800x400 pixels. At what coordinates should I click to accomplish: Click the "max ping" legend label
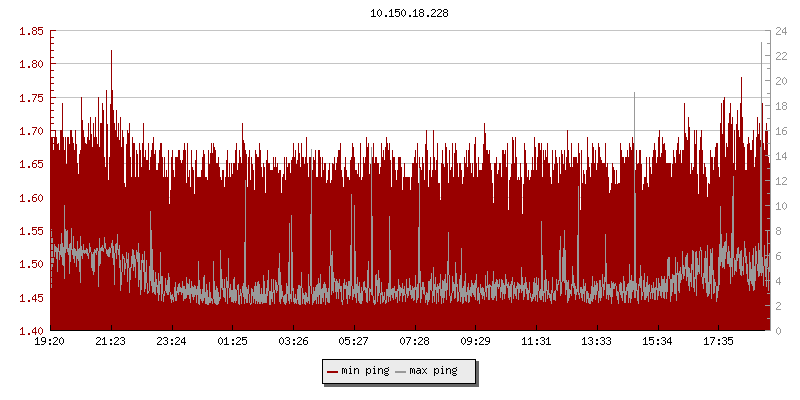pyautogui.click(x=433, y=372)
